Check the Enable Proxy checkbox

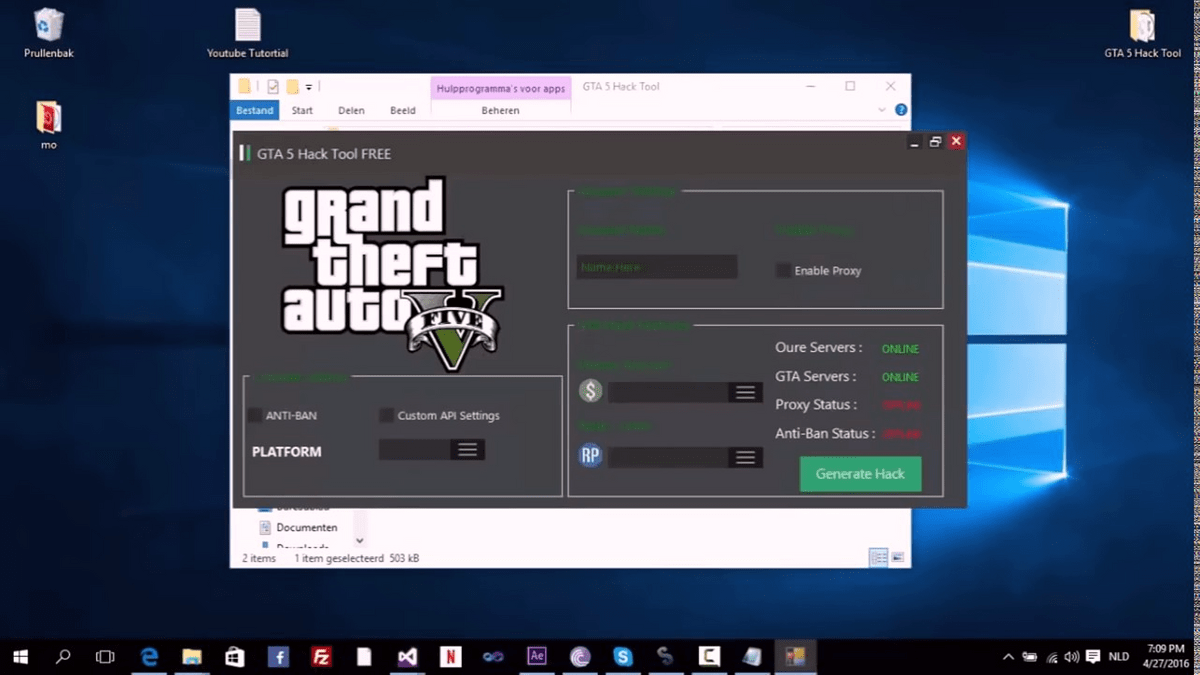(783, 270)
